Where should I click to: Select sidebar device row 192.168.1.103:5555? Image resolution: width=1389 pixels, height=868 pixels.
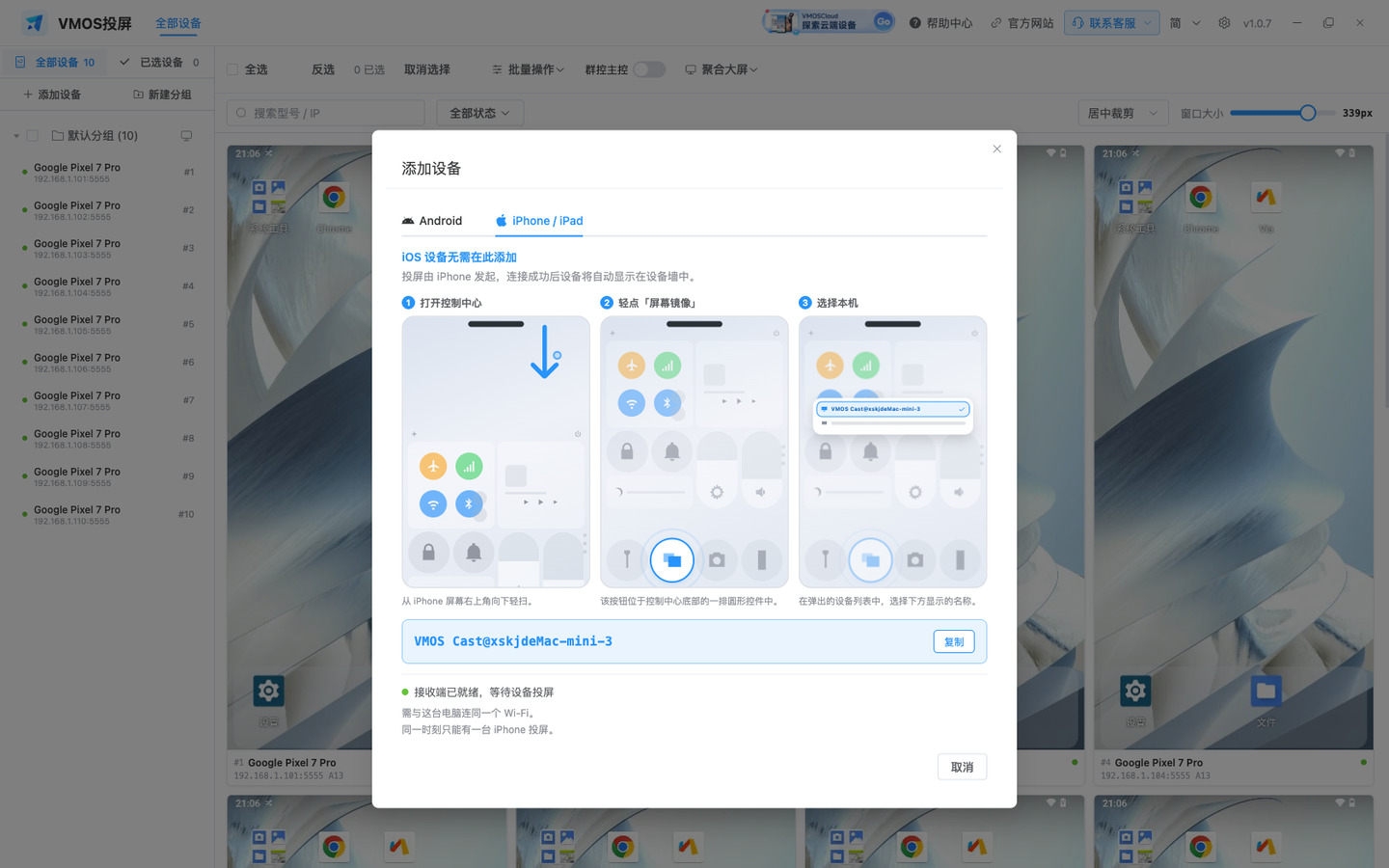click(x=107, y=249)
